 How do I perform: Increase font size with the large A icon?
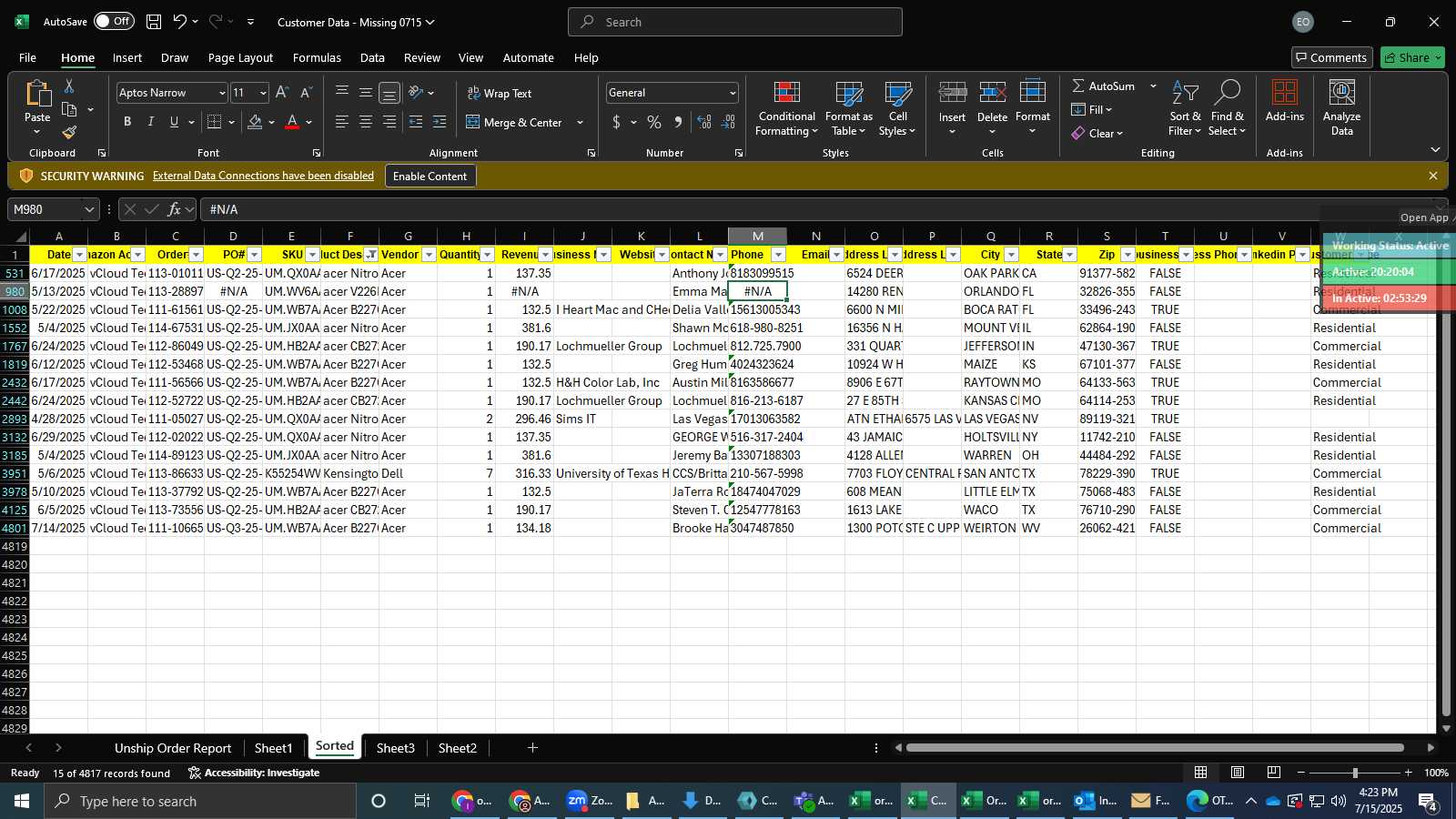click(282, 93)
